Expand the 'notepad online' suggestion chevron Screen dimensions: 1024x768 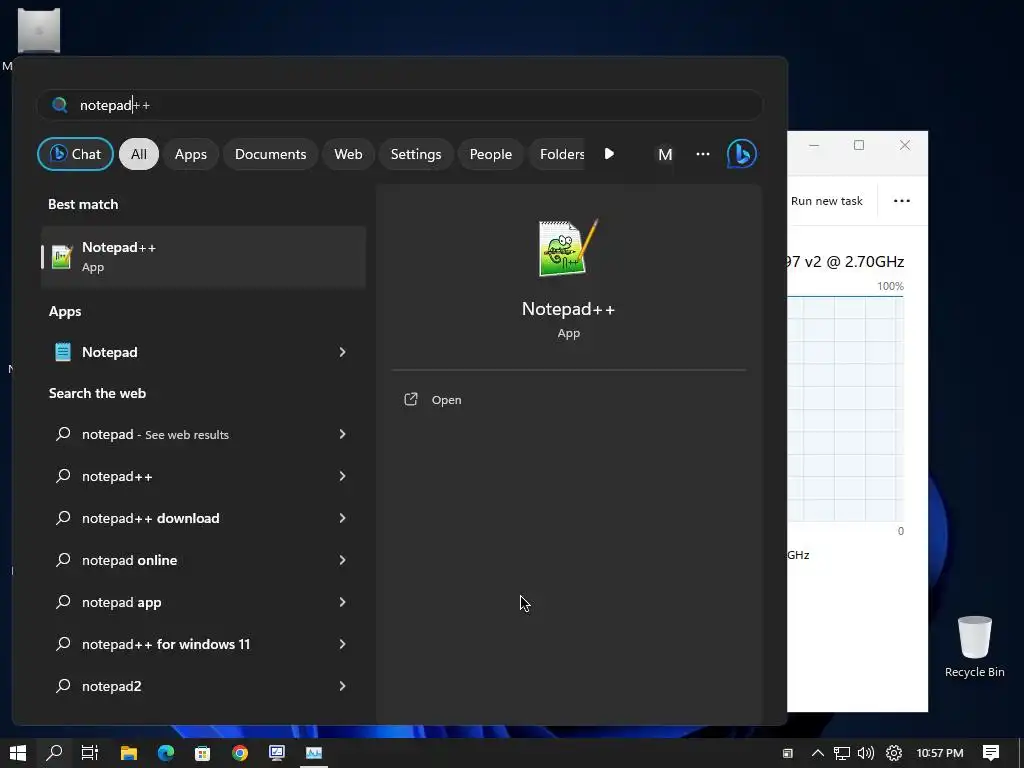point(342,560)
